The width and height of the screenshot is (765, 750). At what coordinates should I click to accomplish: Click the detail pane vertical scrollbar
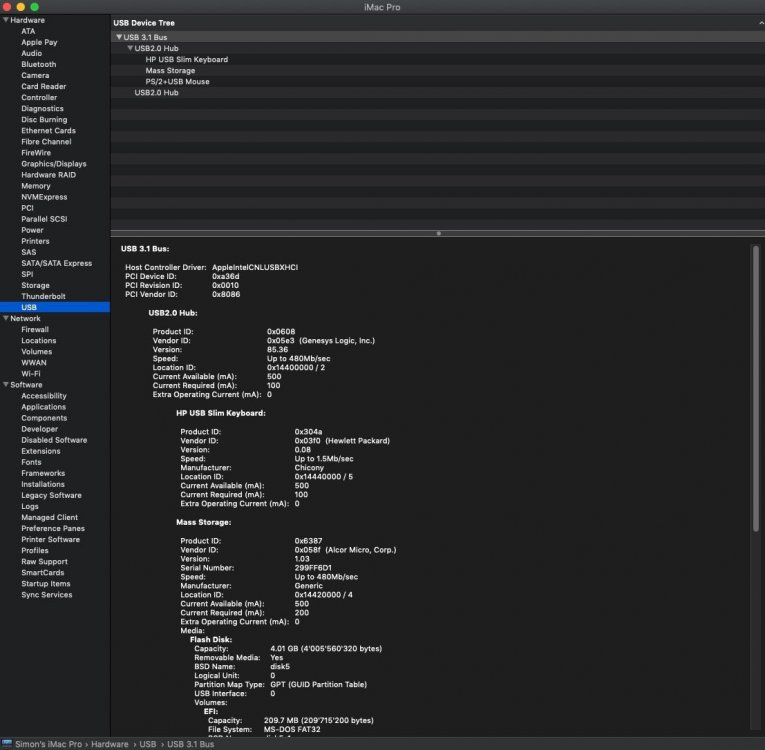pyautogui.click(x=755, y=388)
